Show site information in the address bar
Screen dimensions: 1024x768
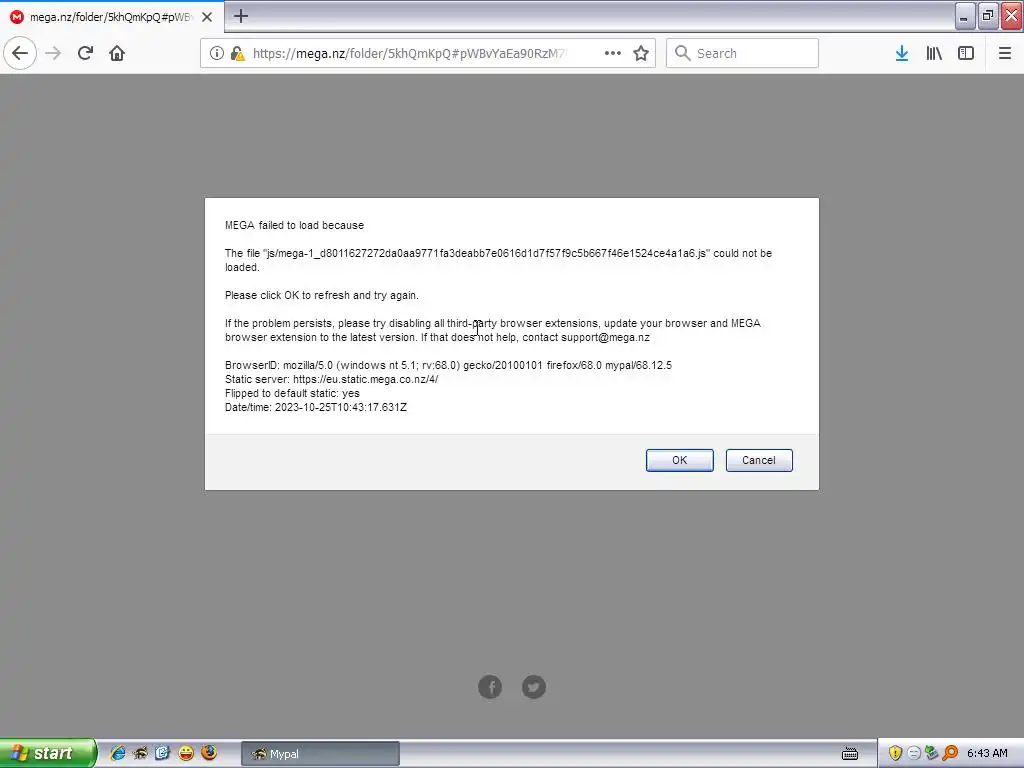point(216,53)
